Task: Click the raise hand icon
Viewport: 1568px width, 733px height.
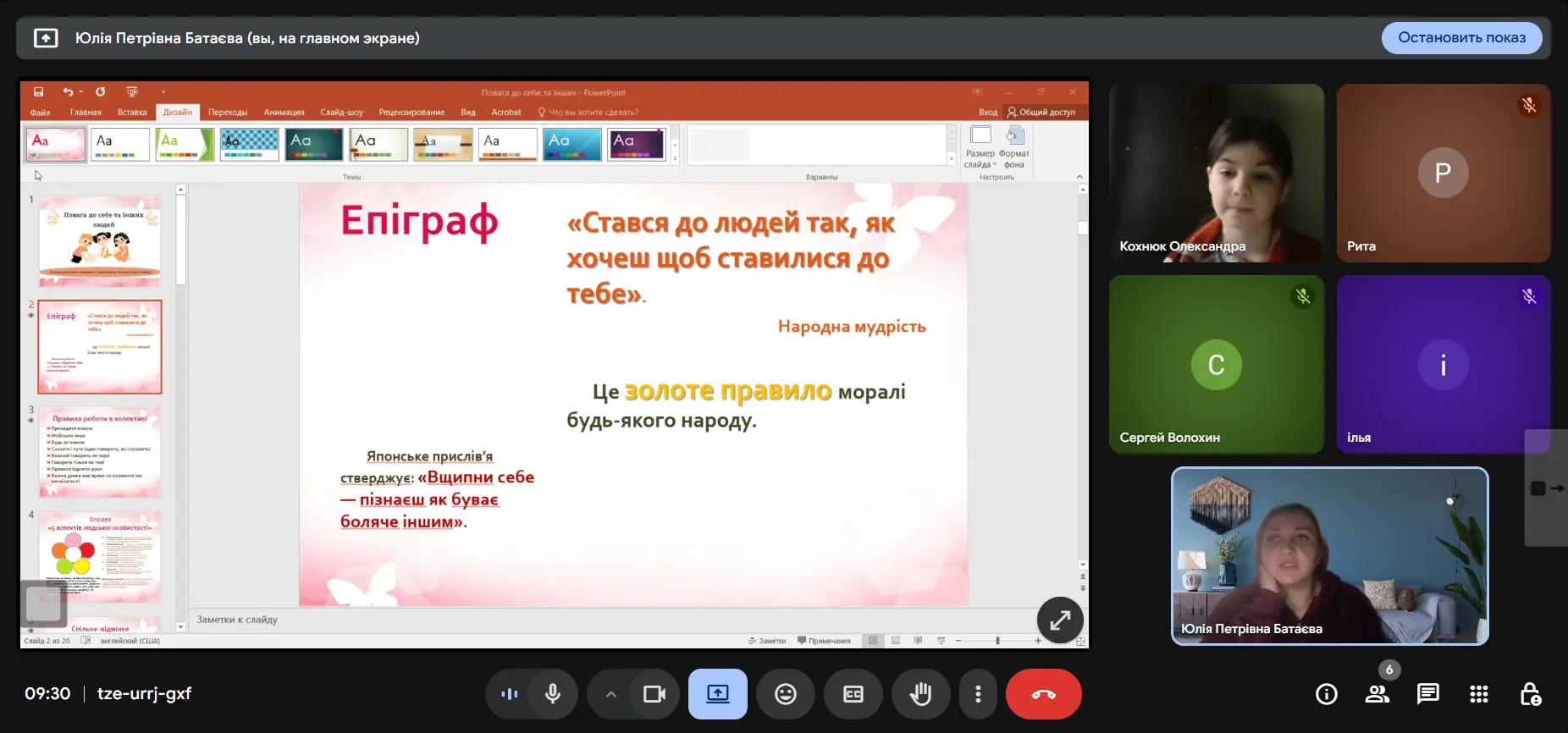Action: [920, 694]
